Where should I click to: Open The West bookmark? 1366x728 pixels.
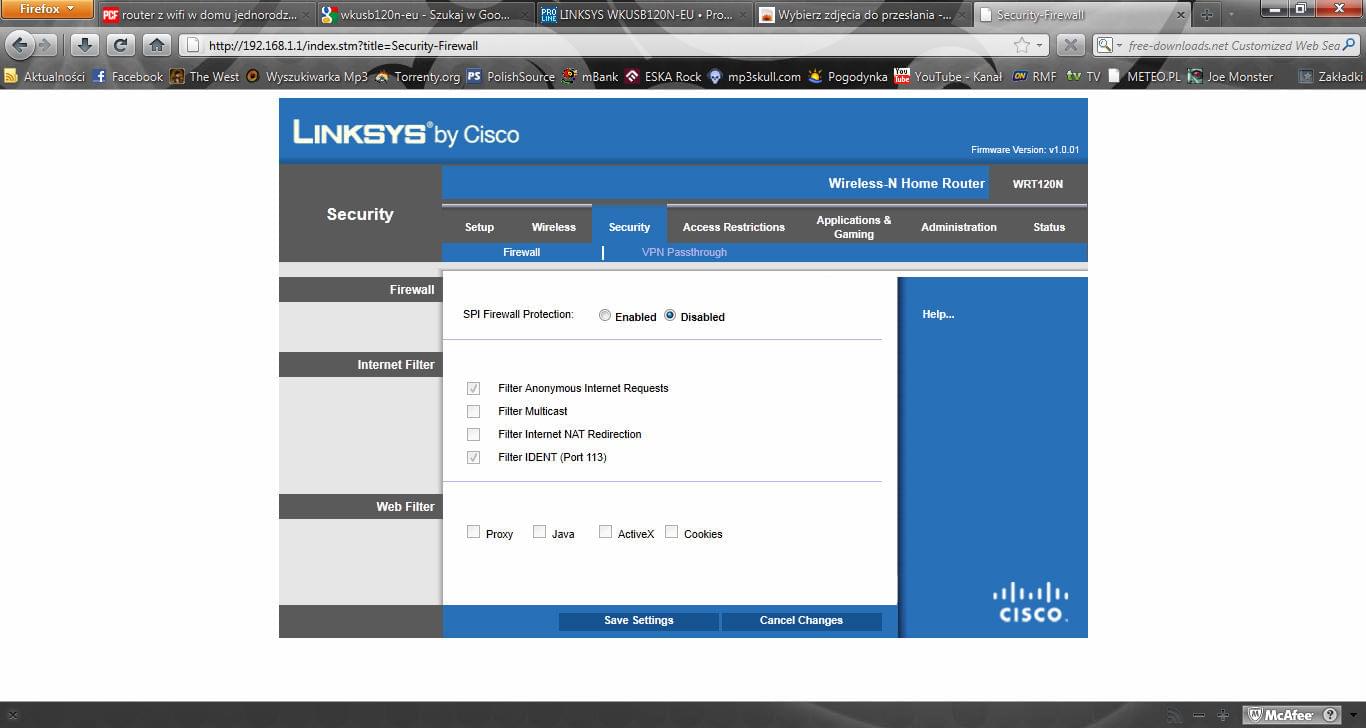click(x=204, y=76)
